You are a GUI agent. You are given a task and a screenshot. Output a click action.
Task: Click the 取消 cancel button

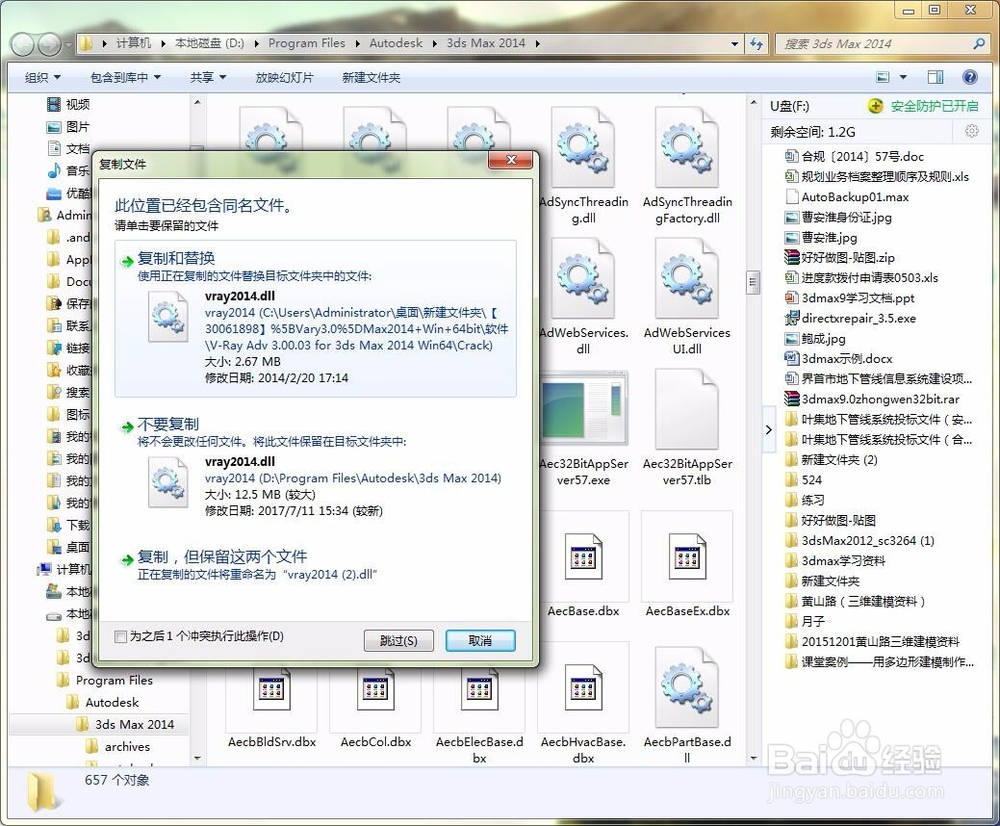click(480, 640)
